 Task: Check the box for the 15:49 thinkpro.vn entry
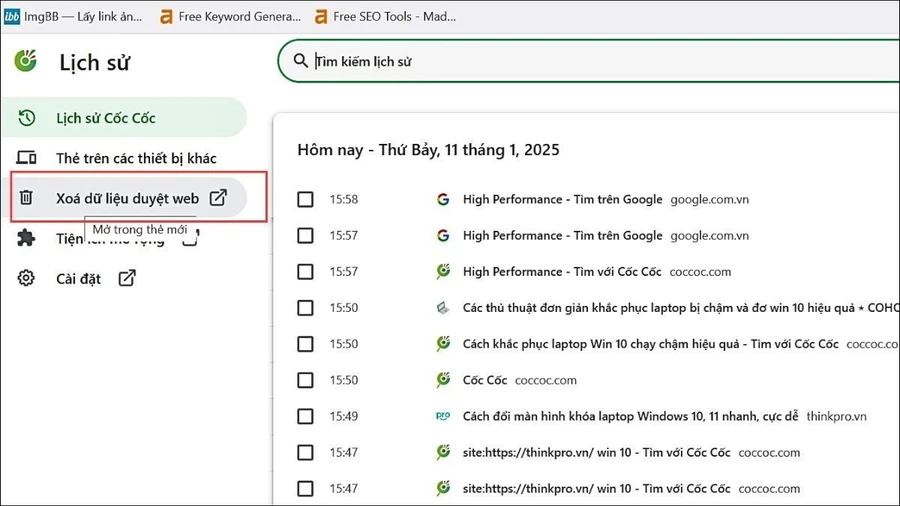pyautogui.click(x=305, y=416)
